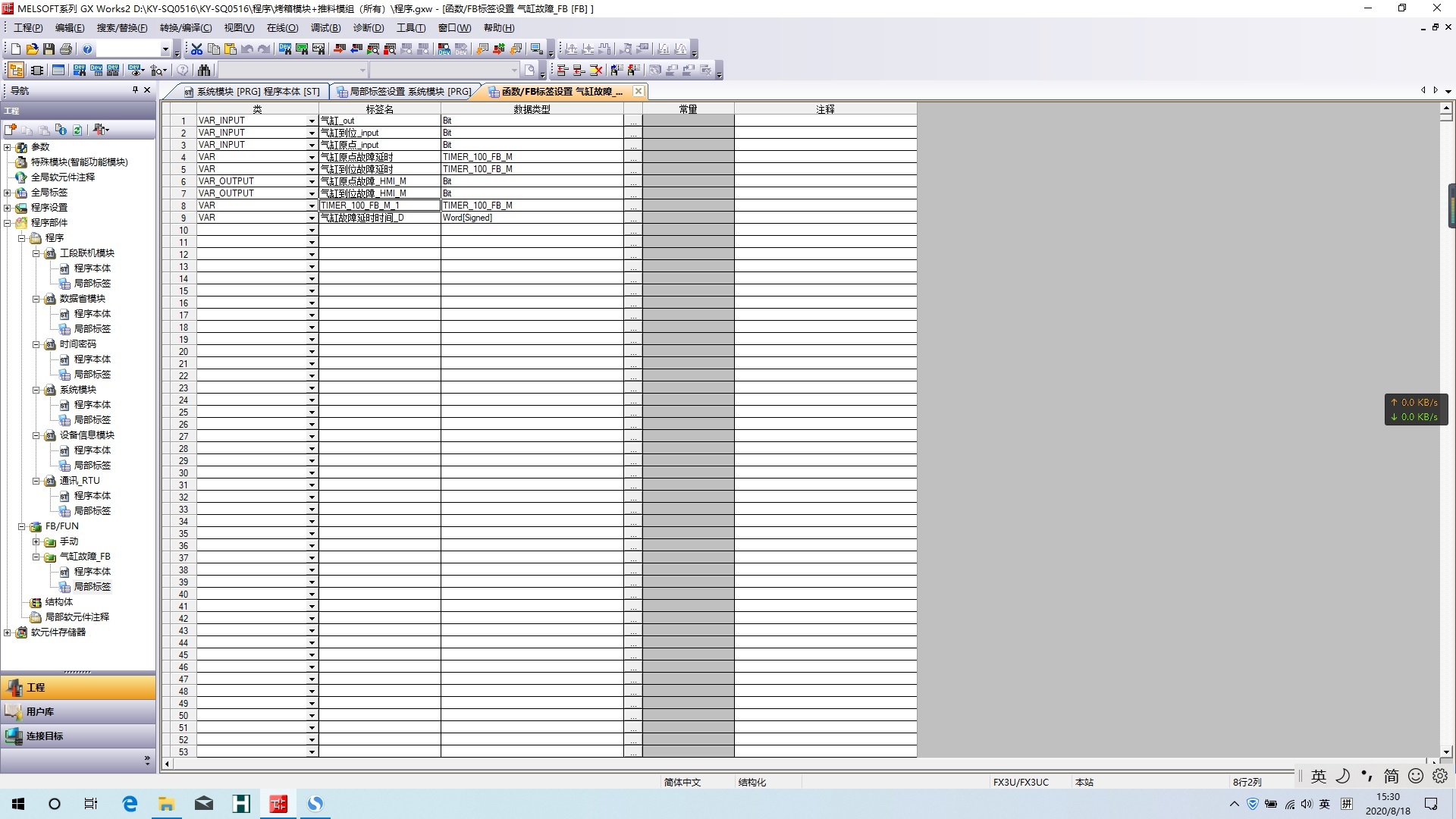Image resolution: width=1456 pixels, height=819 pixels.
Task: Expand the 全局标签 tree node
Action: [x=8, y=193]
